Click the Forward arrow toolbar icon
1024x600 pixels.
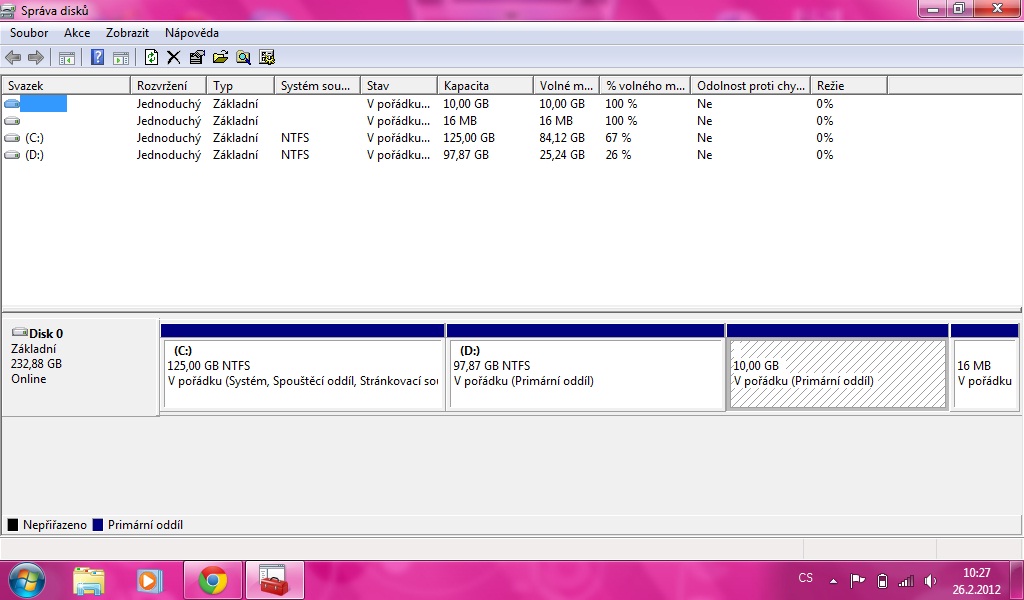[36, 57]
